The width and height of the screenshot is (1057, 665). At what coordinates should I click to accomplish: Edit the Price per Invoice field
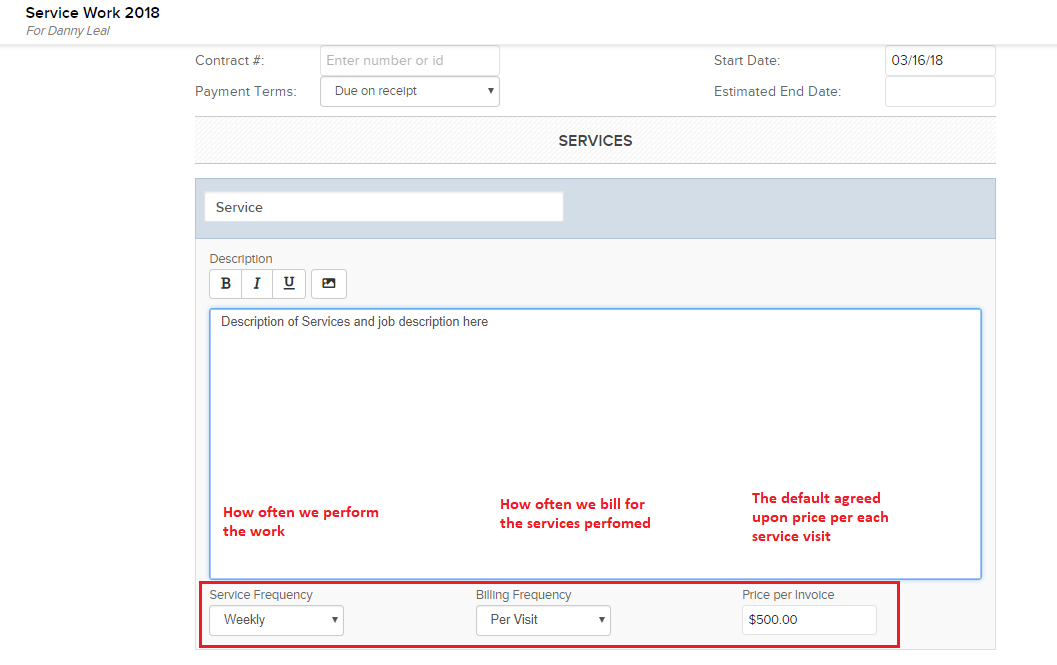[x=809, y=620]
